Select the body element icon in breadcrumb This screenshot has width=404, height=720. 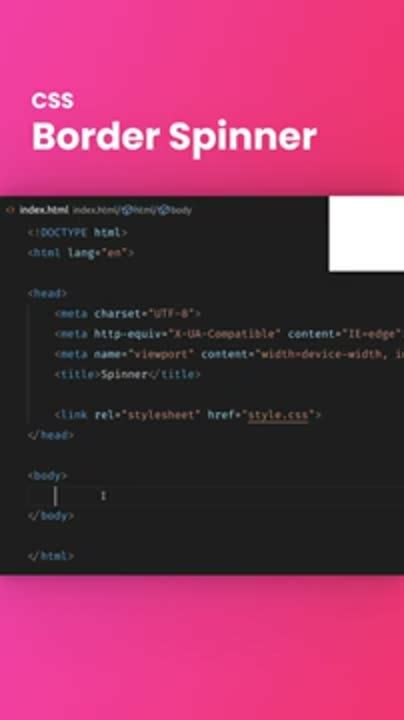pos(163,210)
